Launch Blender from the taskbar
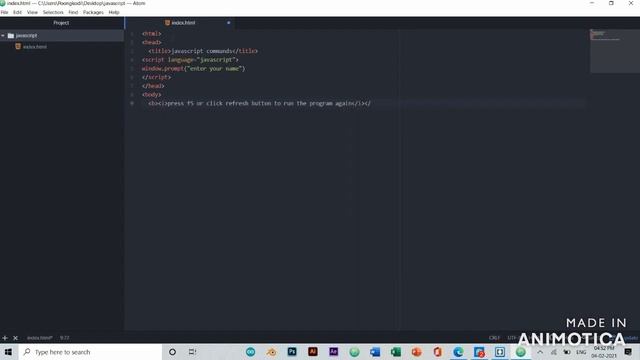This screenshot has width=640, height=360. (271, 352)
